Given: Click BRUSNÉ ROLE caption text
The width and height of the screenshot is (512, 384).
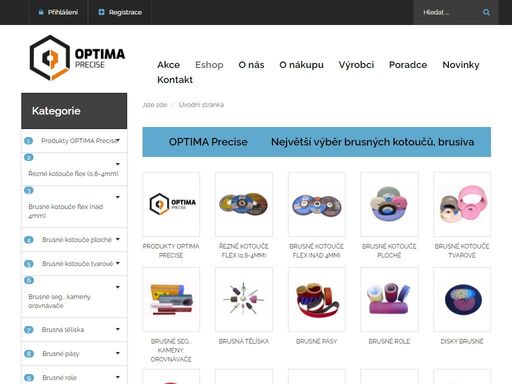Looking at the screenshot, I should point(389,341).
